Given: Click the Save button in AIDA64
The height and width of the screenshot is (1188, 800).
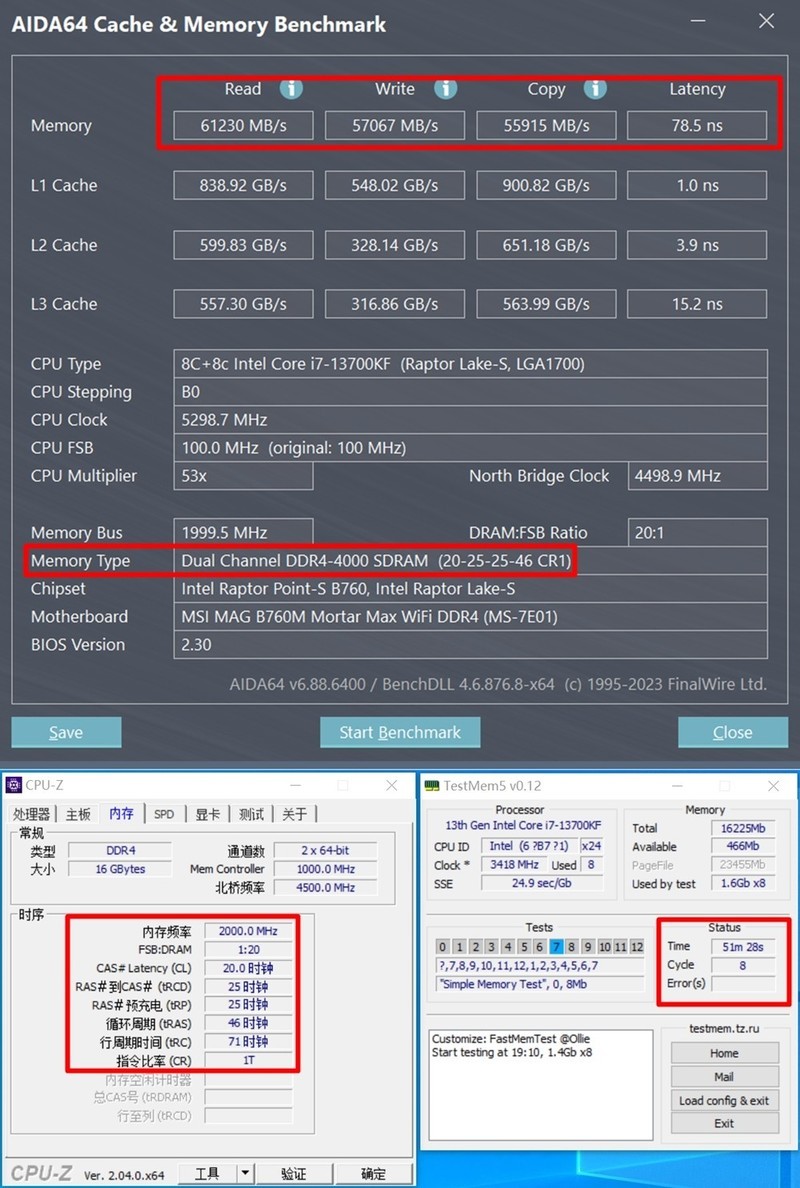Looking at the screenshot, I should (x=66, y=732).
